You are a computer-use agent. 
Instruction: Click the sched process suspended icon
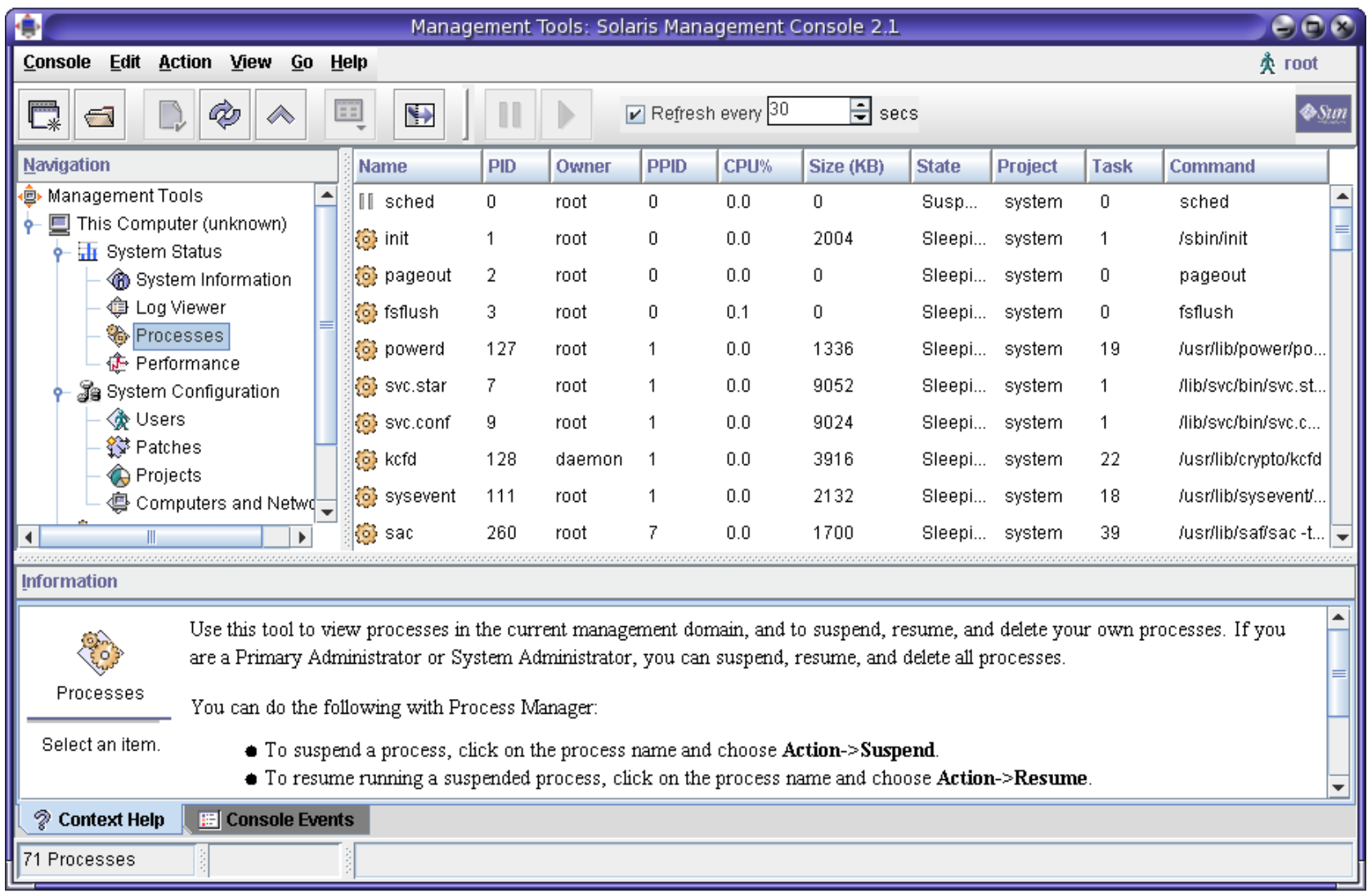[x=366, y=202]
